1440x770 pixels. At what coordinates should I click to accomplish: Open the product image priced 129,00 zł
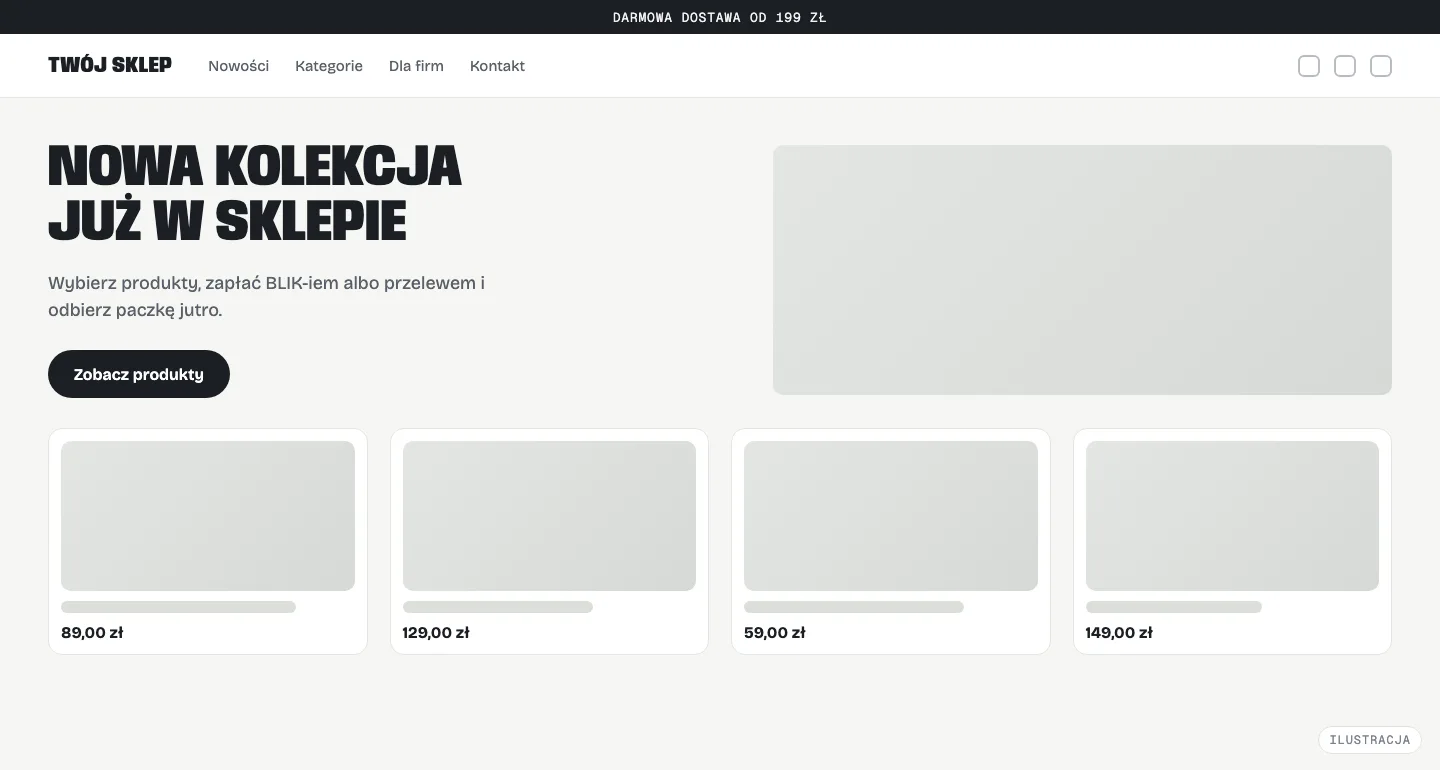pos(549,516)
